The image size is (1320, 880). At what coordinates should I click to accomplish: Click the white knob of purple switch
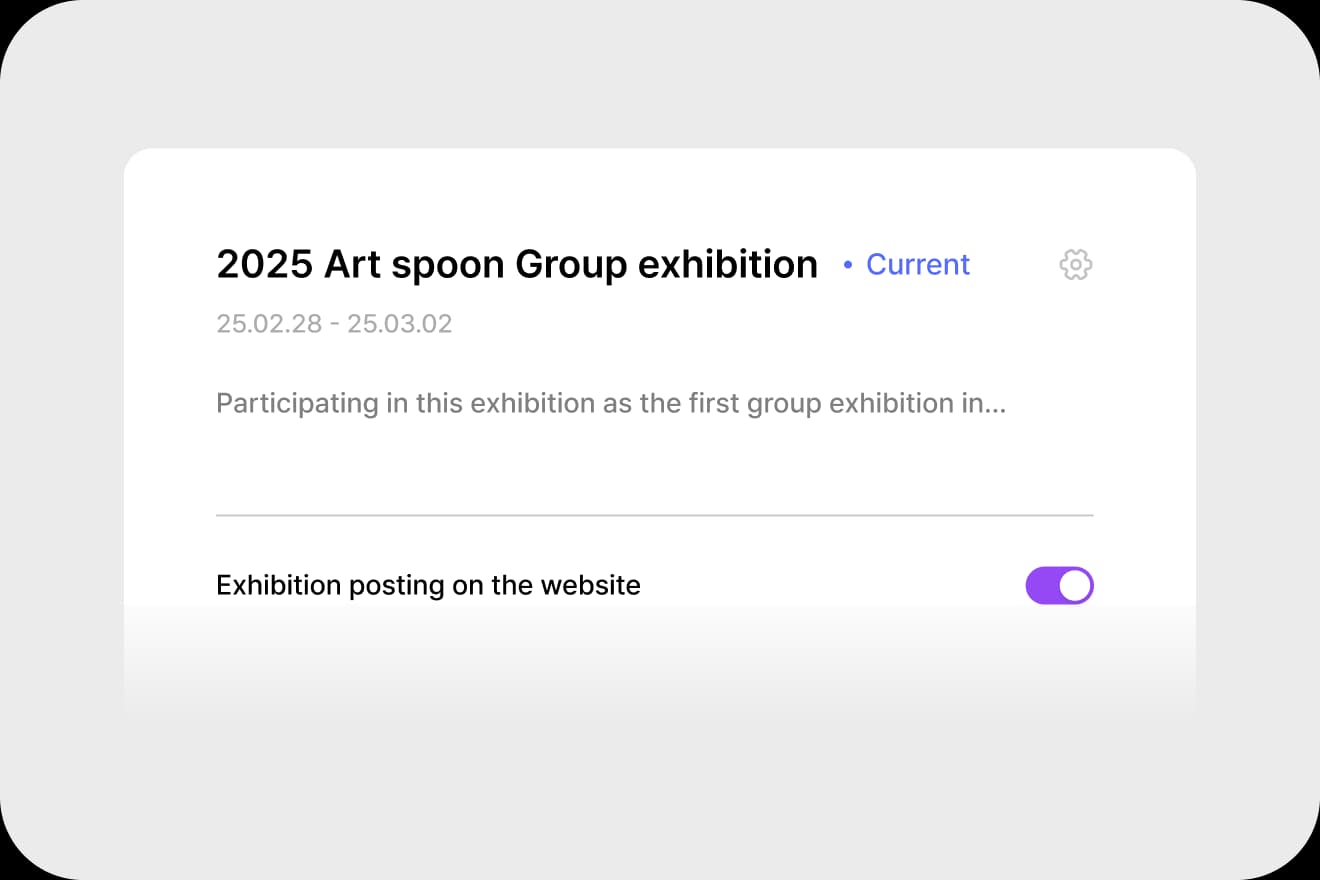[x=1075, y=586]
